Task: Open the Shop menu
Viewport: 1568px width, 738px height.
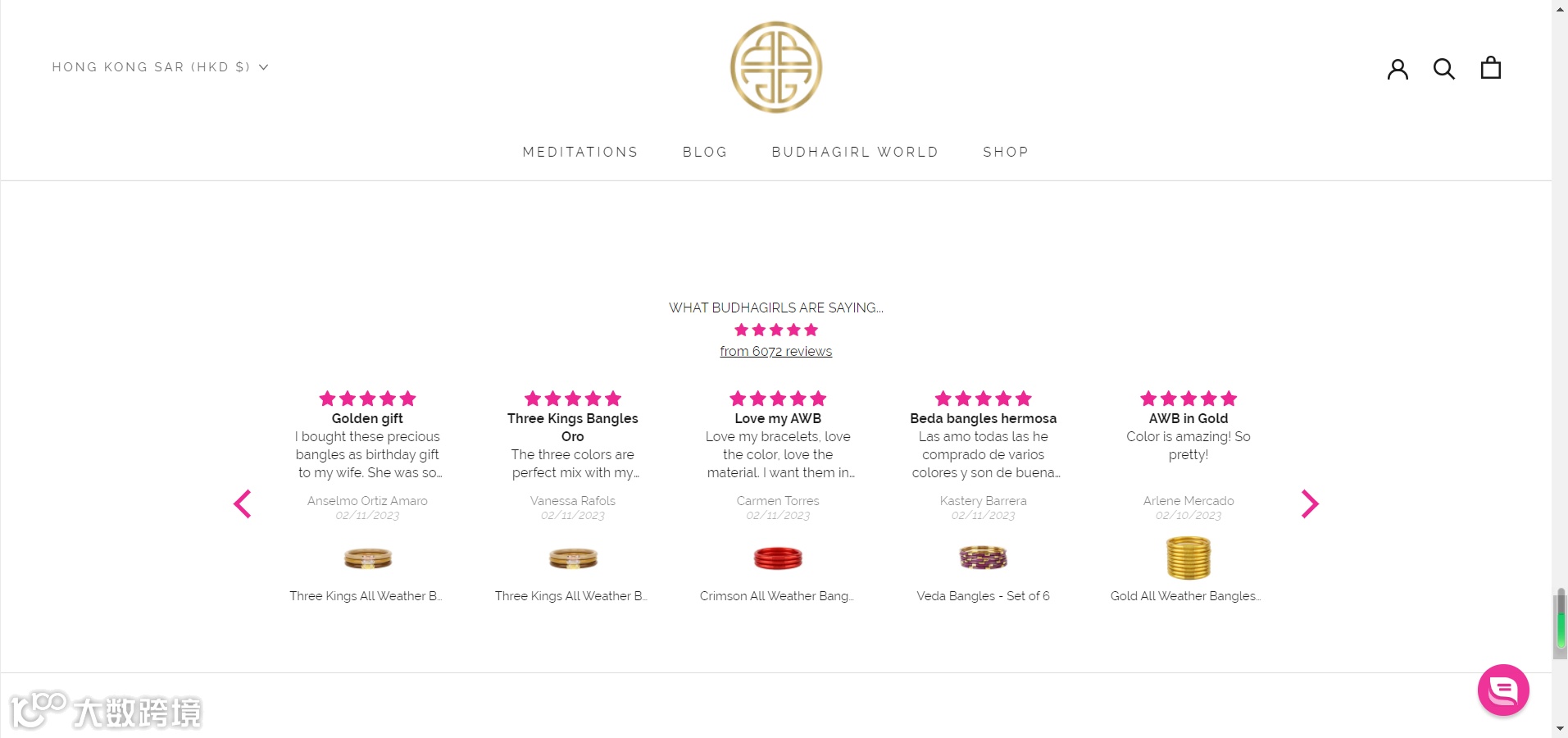Action: click(x=1006, y=152)
